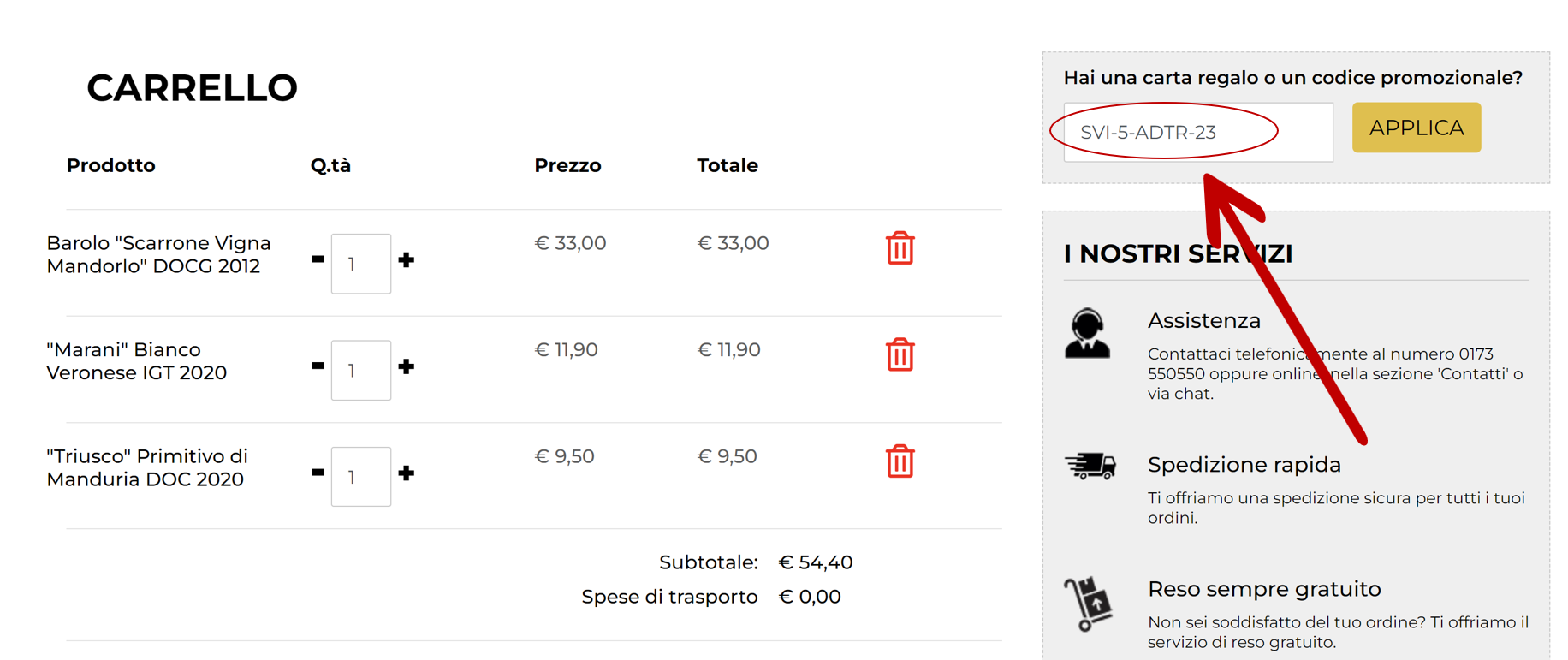Delete the Barolo Scarrone wine from cart

(x=900, y=248)
